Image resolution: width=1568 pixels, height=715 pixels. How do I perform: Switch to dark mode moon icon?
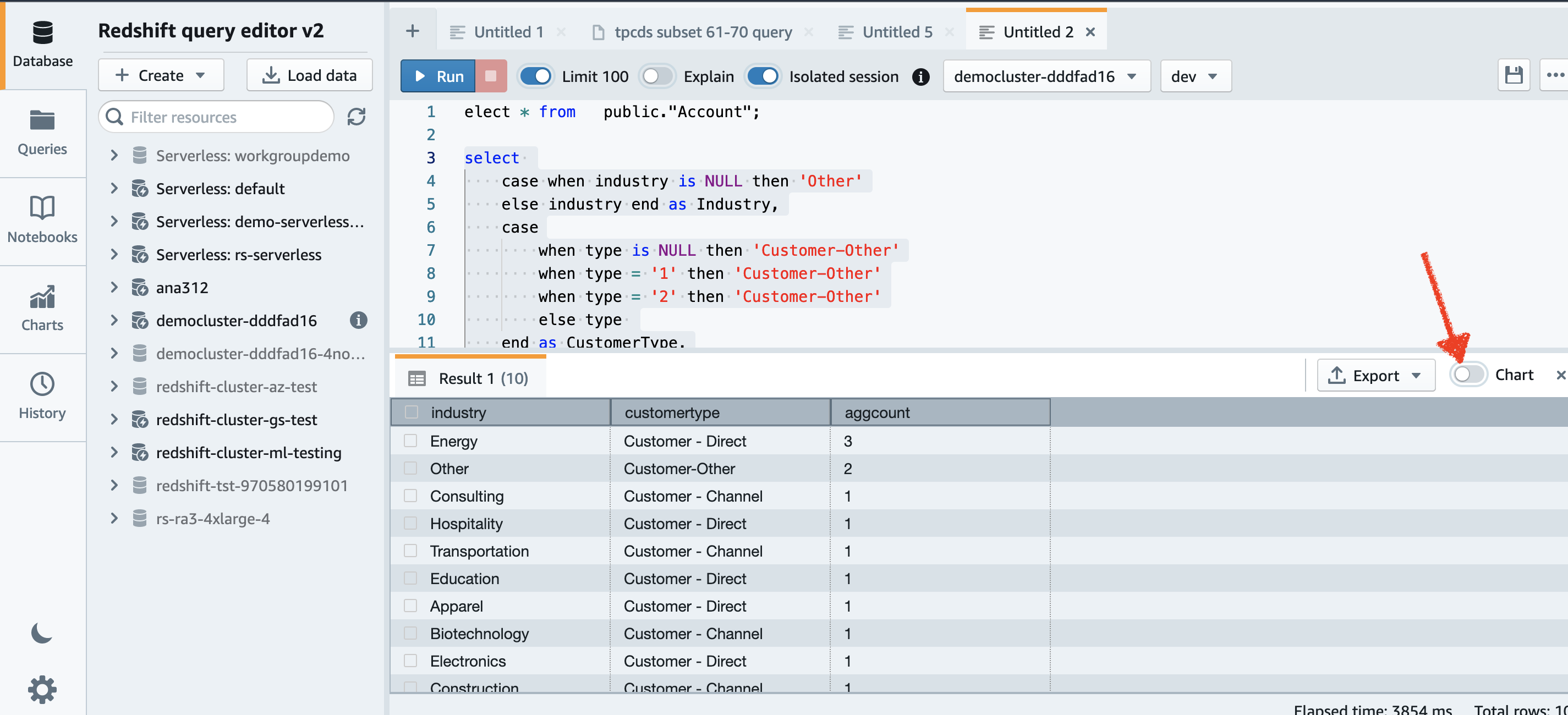pyautogui.click(x=41, y=634)
